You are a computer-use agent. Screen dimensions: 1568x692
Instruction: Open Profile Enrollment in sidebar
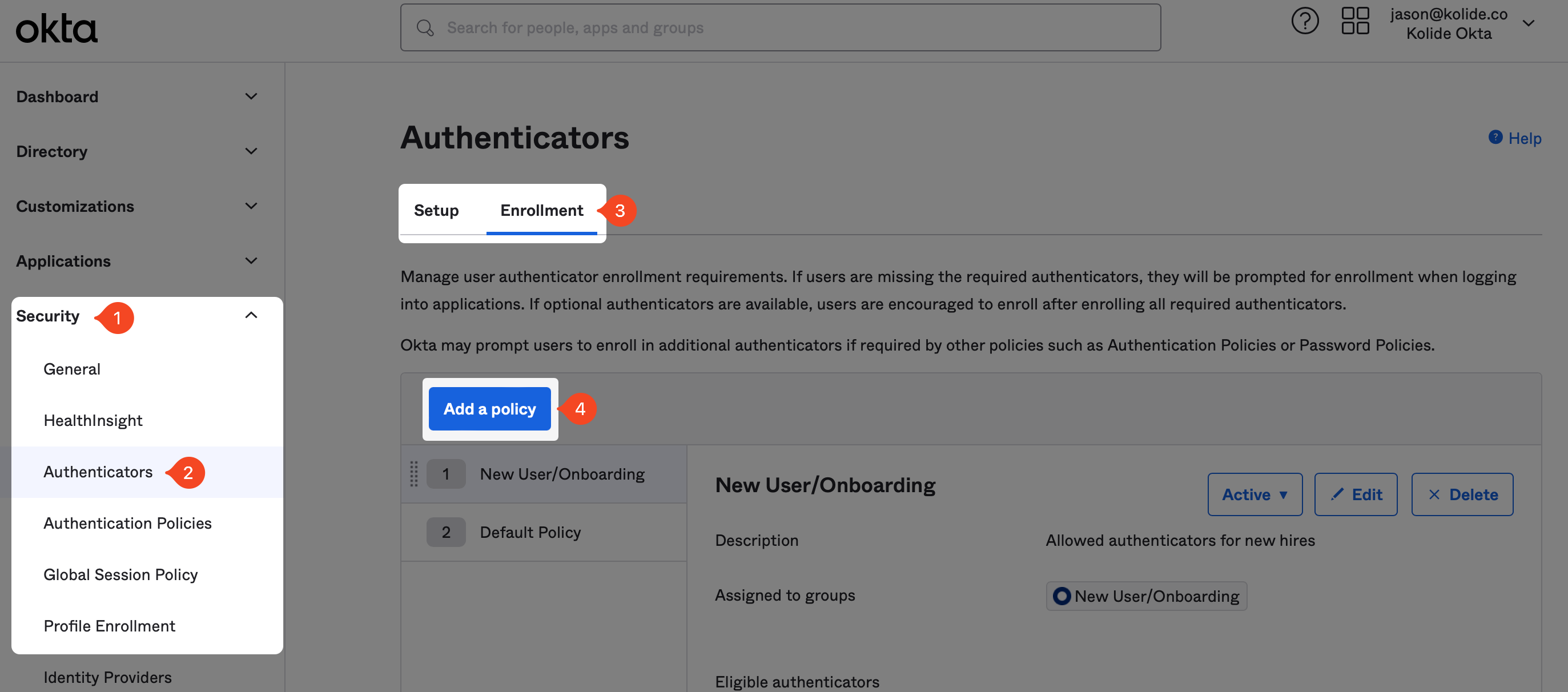[110, 626]
